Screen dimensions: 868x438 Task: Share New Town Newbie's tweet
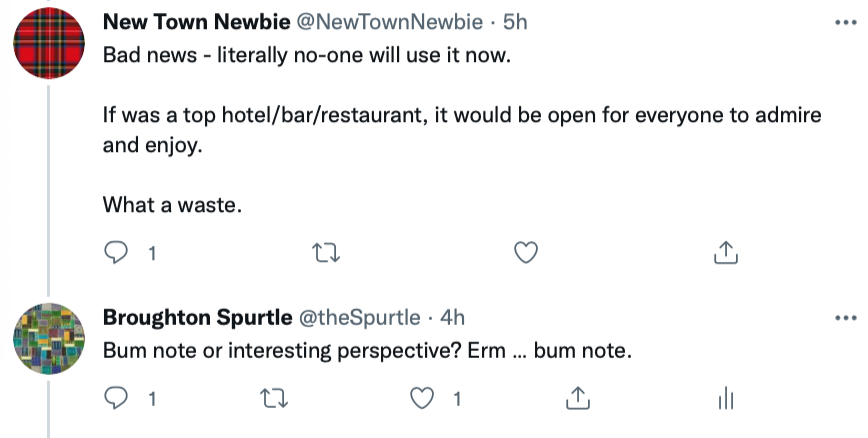click(x=726, y=253)
